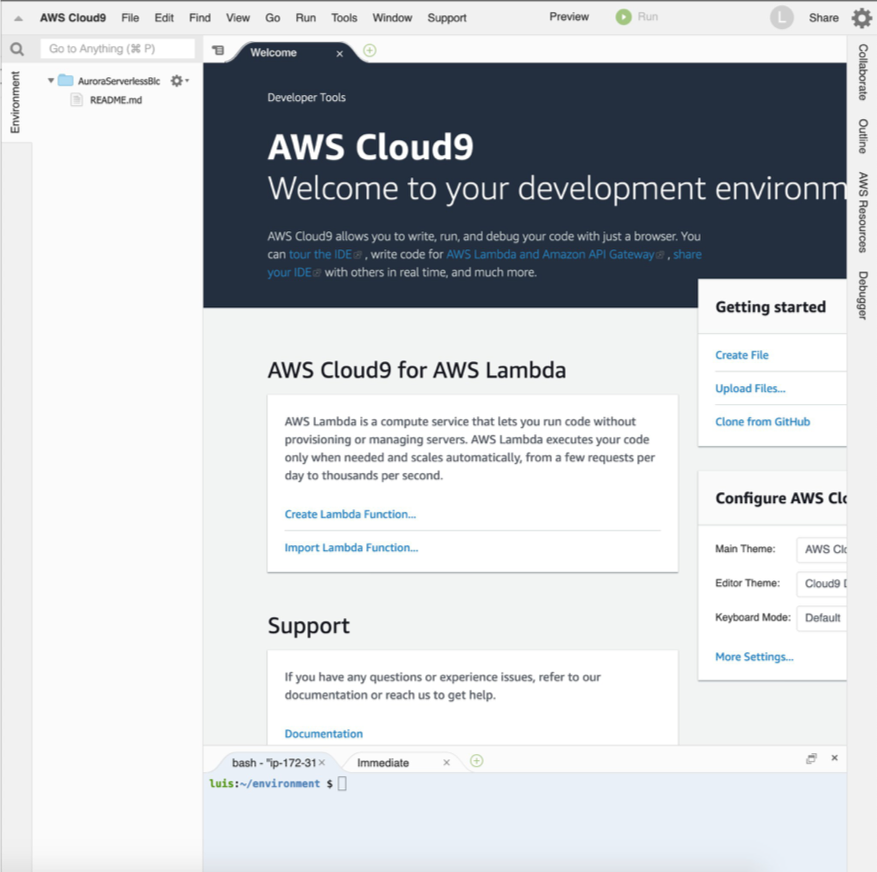Screen dimensions: 877x872
Task: Maximize the console panel using its icon
Action: [x=811, y=759]
